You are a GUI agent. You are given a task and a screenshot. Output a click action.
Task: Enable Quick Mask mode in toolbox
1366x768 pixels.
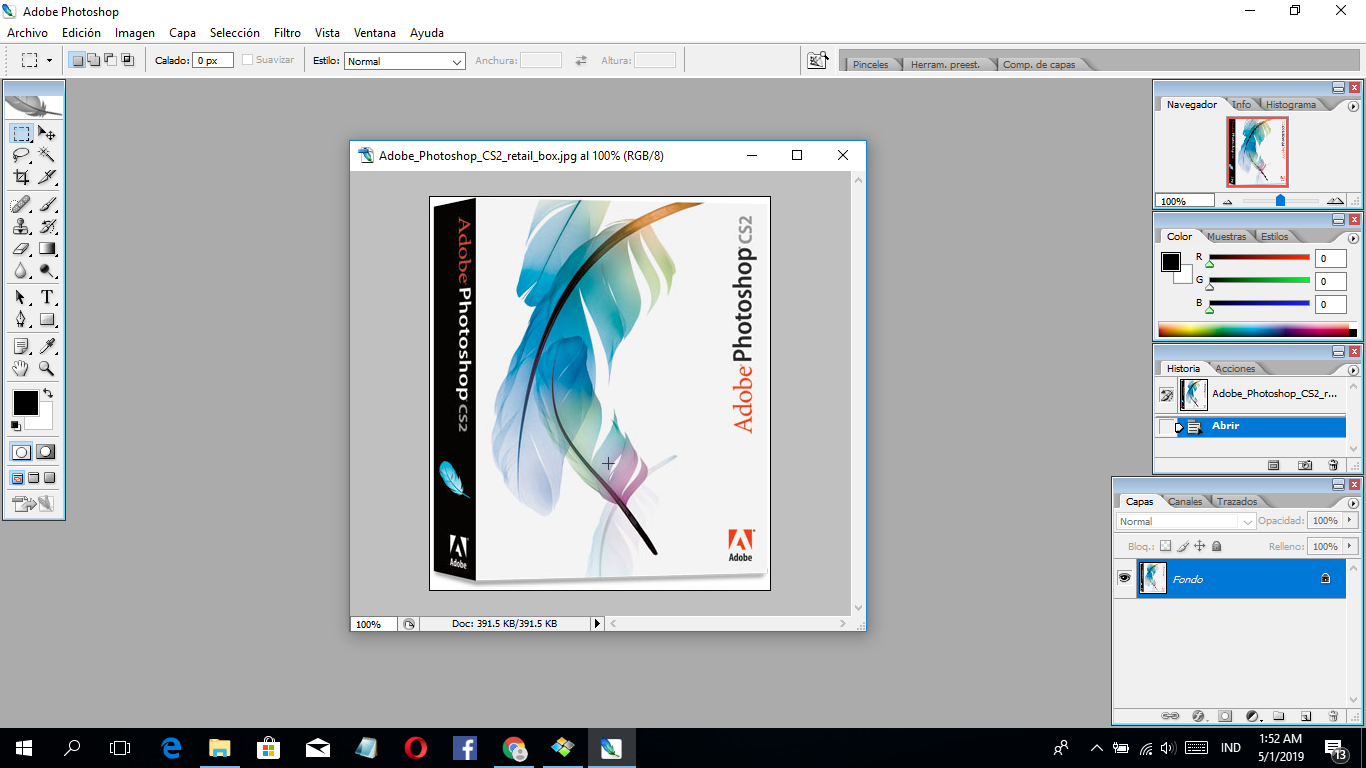coord(46,452)
